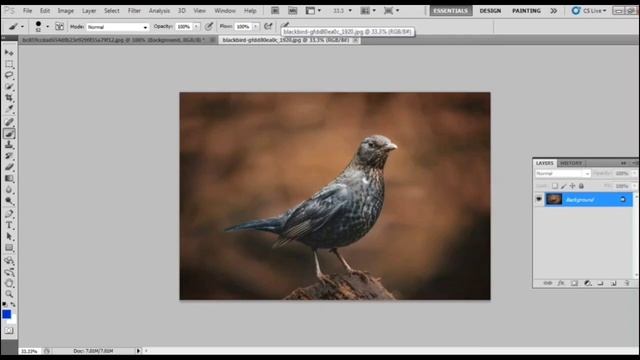640x360 pixels.
Task: Delete layer with trash icon
Action: (x=627, y=283)
